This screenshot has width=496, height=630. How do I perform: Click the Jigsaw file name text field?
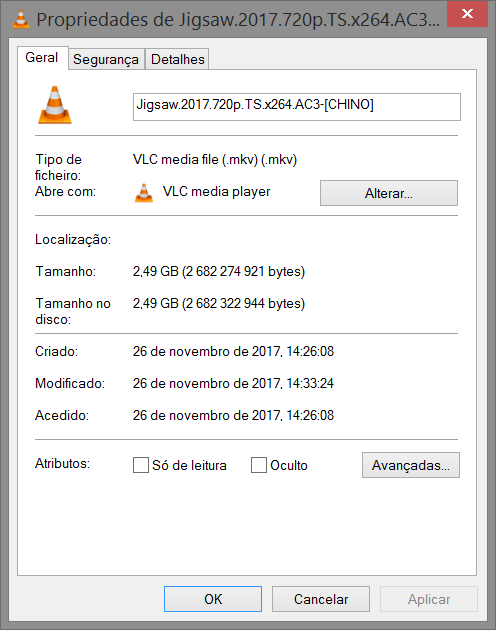point(297,107)
